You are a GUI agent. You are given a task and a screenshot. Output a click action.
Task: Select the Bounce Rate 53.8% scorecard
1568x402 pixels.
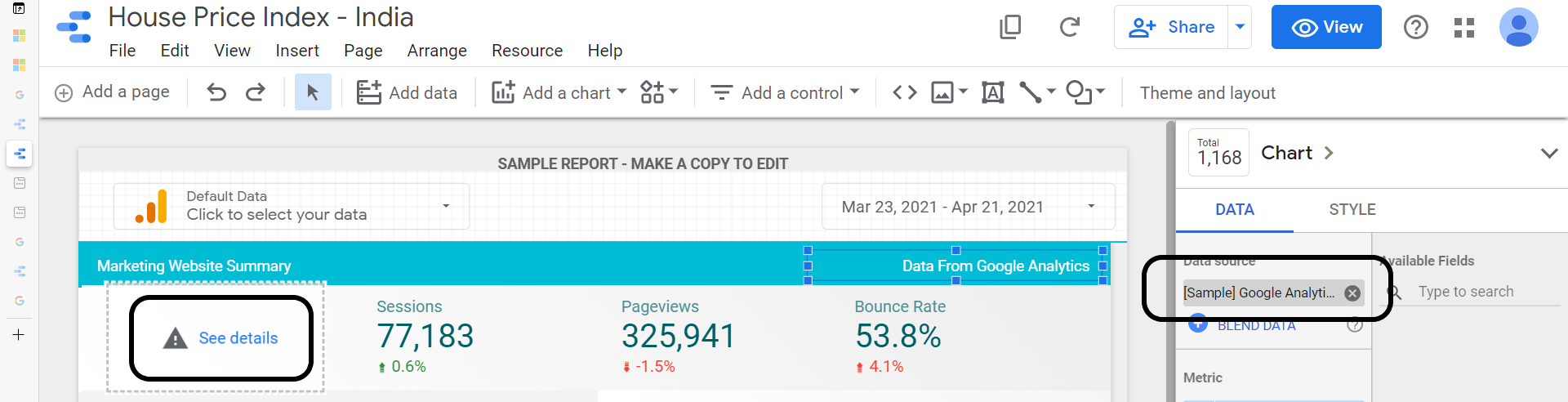tap(900, 336)
